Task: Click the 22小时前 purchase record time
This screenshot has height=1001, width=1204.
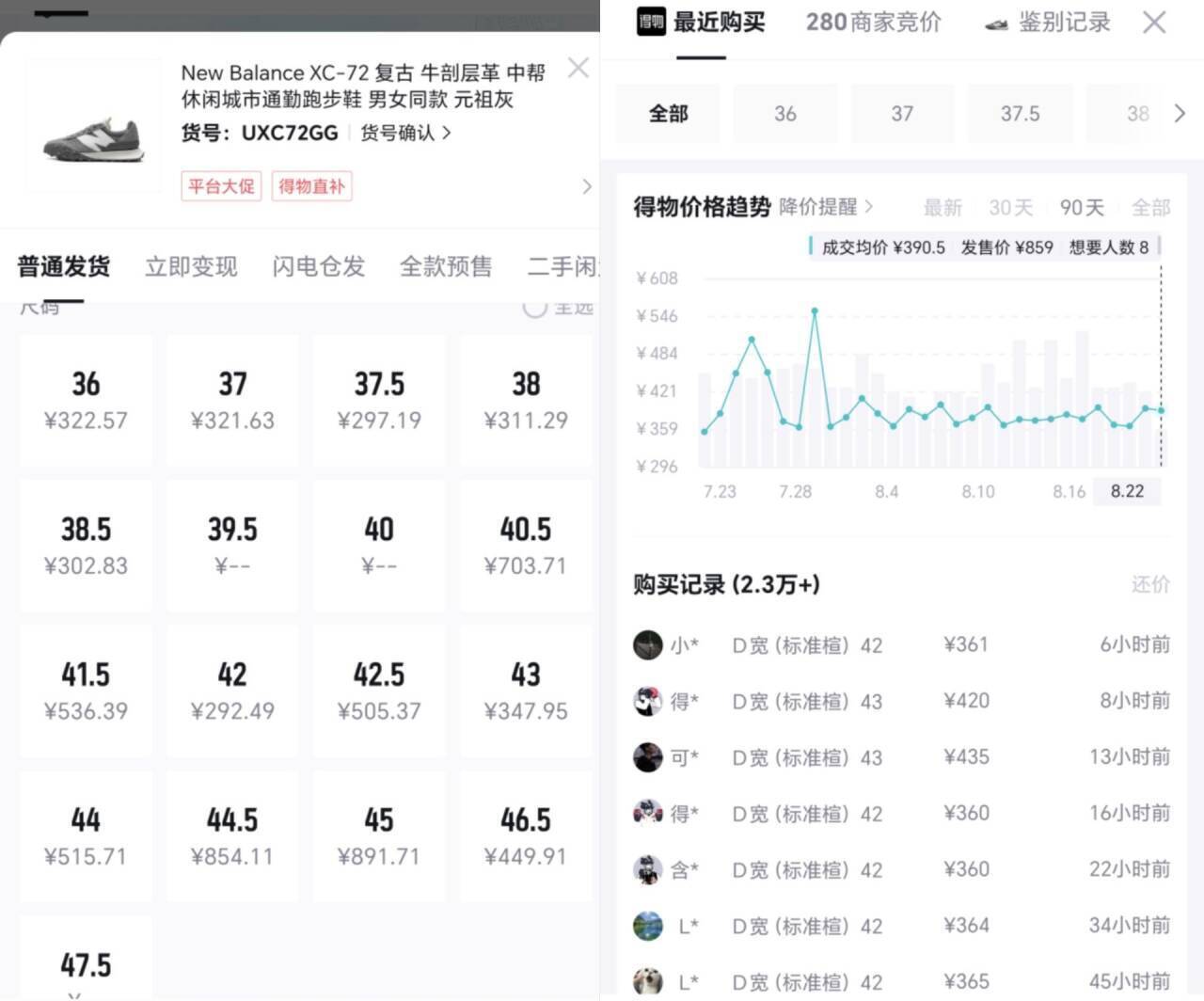Action: [1130, 869]
